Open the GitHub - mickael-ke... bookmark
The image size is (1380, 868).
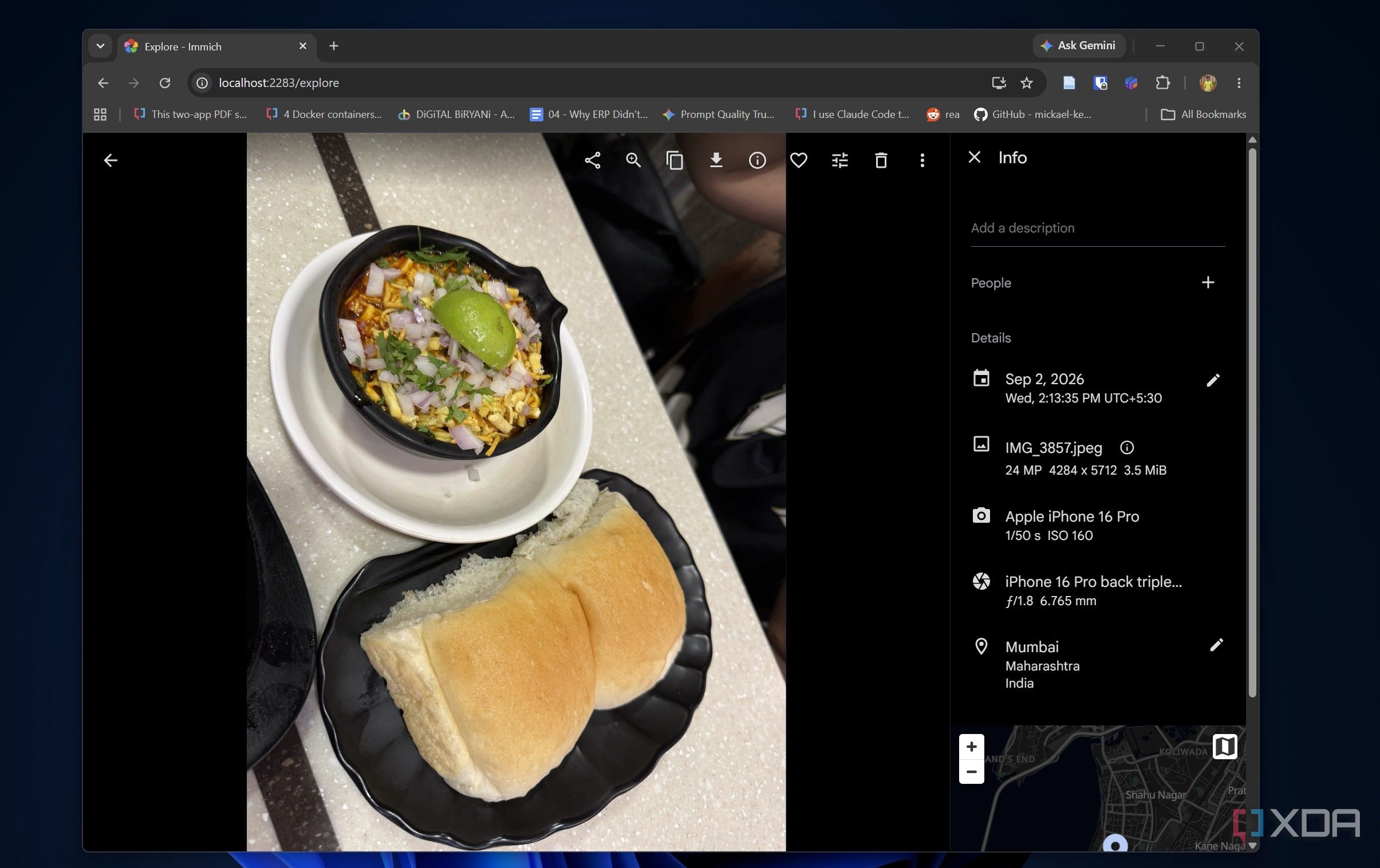tap(1032, 115)
